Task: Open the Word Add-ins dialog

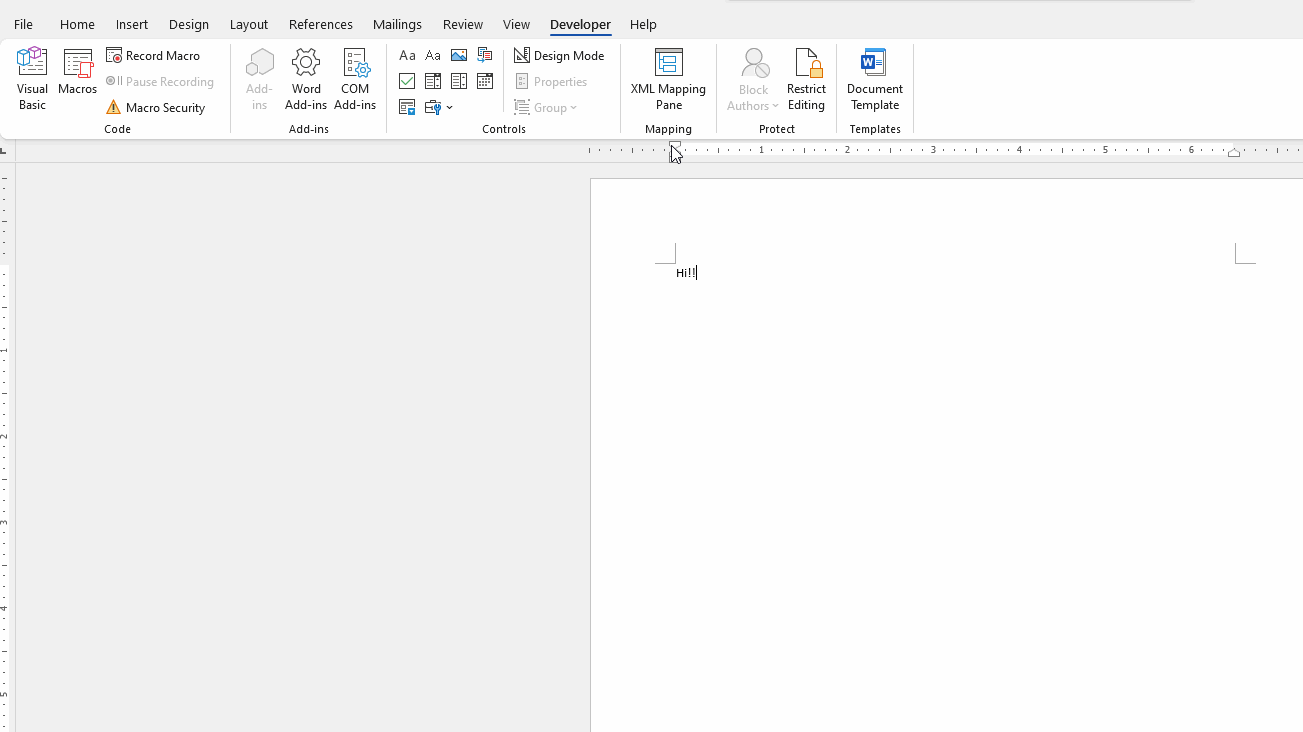Action: point(306,79)
